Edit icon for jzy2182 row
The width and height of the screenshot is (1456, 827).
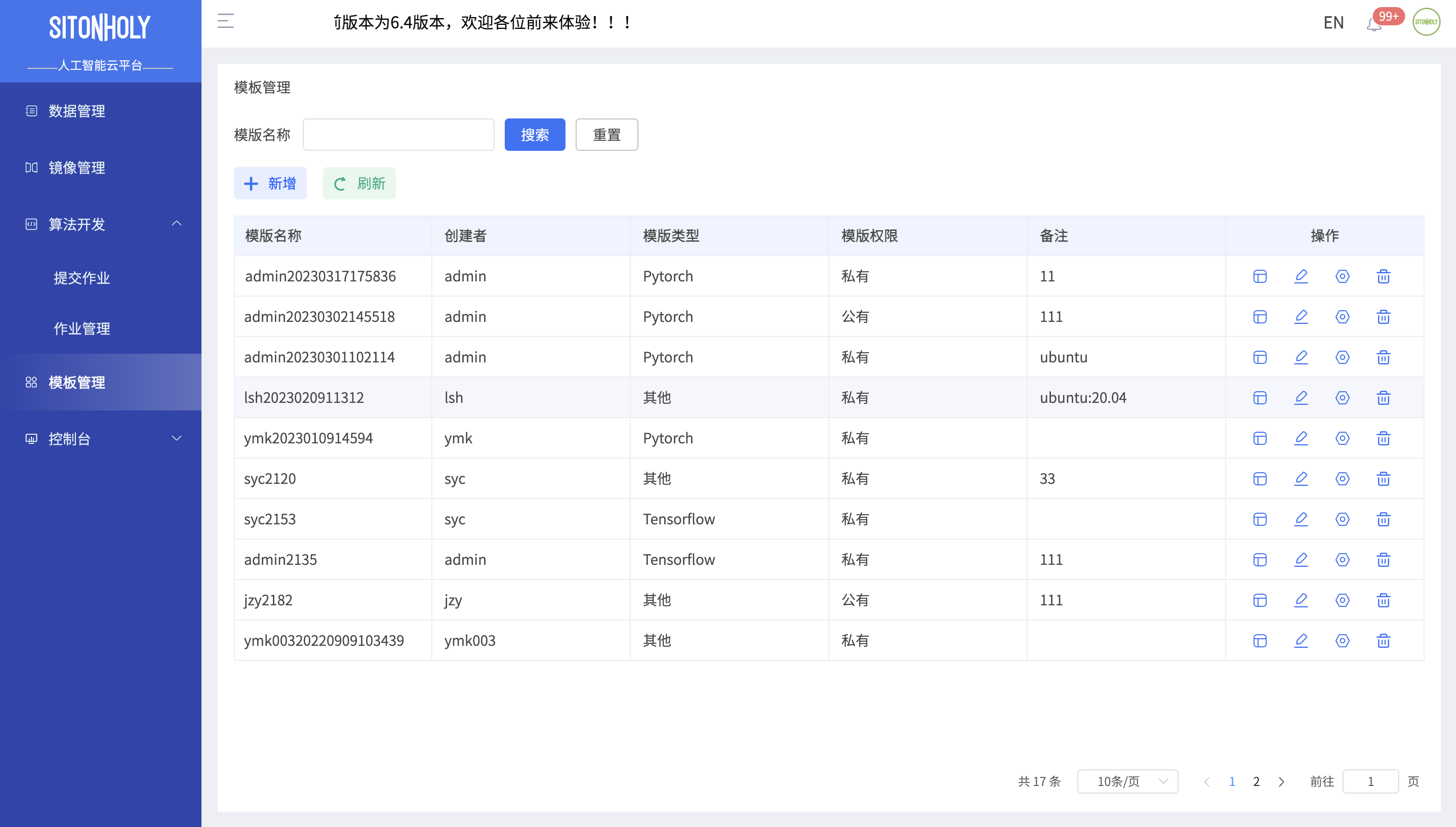1301,600
